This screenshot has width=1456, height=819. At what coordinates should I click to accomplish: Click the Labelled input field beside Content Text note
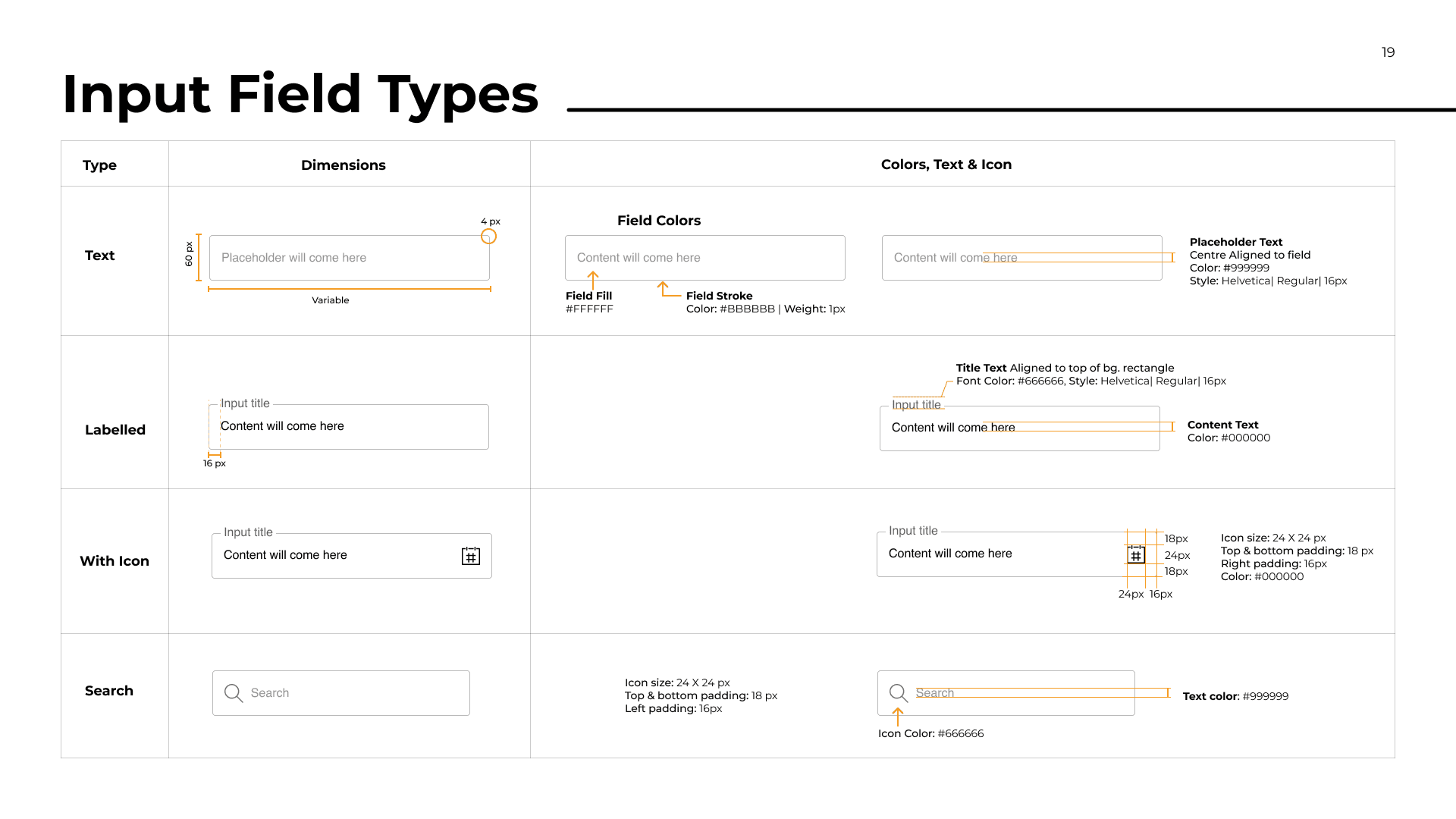[1020, 428]
